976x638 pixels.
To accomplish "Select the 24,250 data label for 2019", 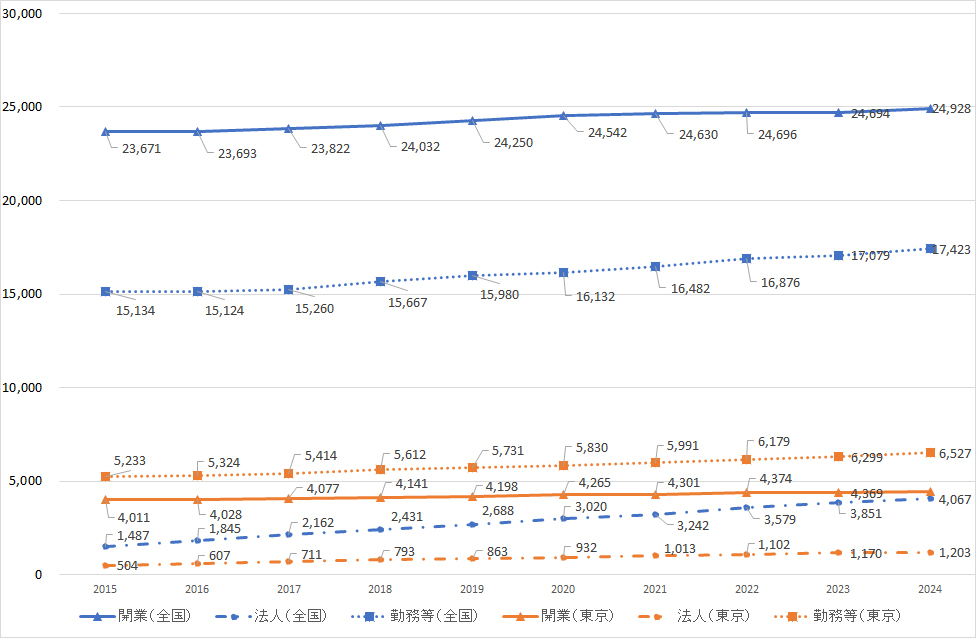I will click(512, 143).
